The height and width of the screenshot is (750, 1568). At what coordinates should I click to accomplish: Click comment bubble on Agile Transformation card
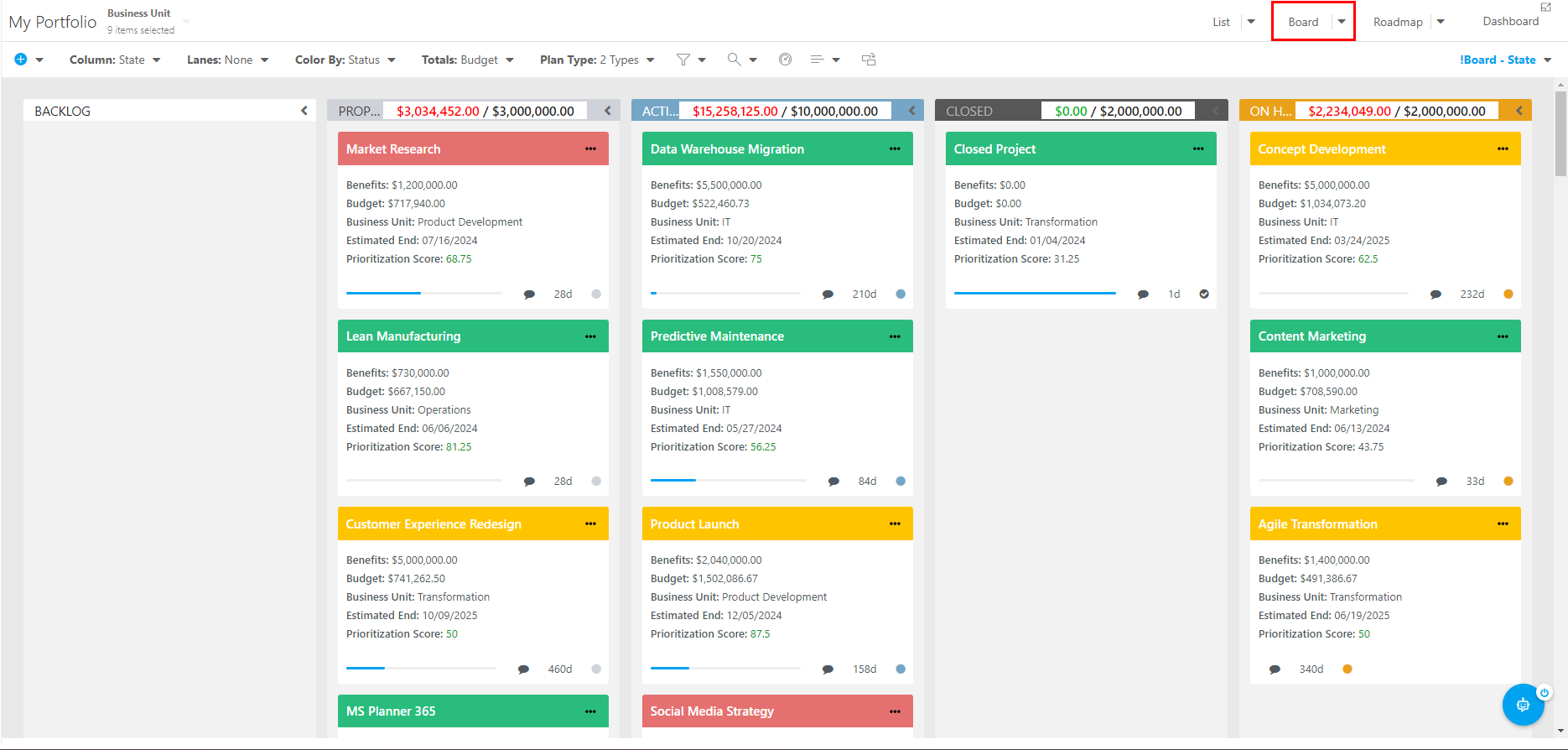point(1275,669)
